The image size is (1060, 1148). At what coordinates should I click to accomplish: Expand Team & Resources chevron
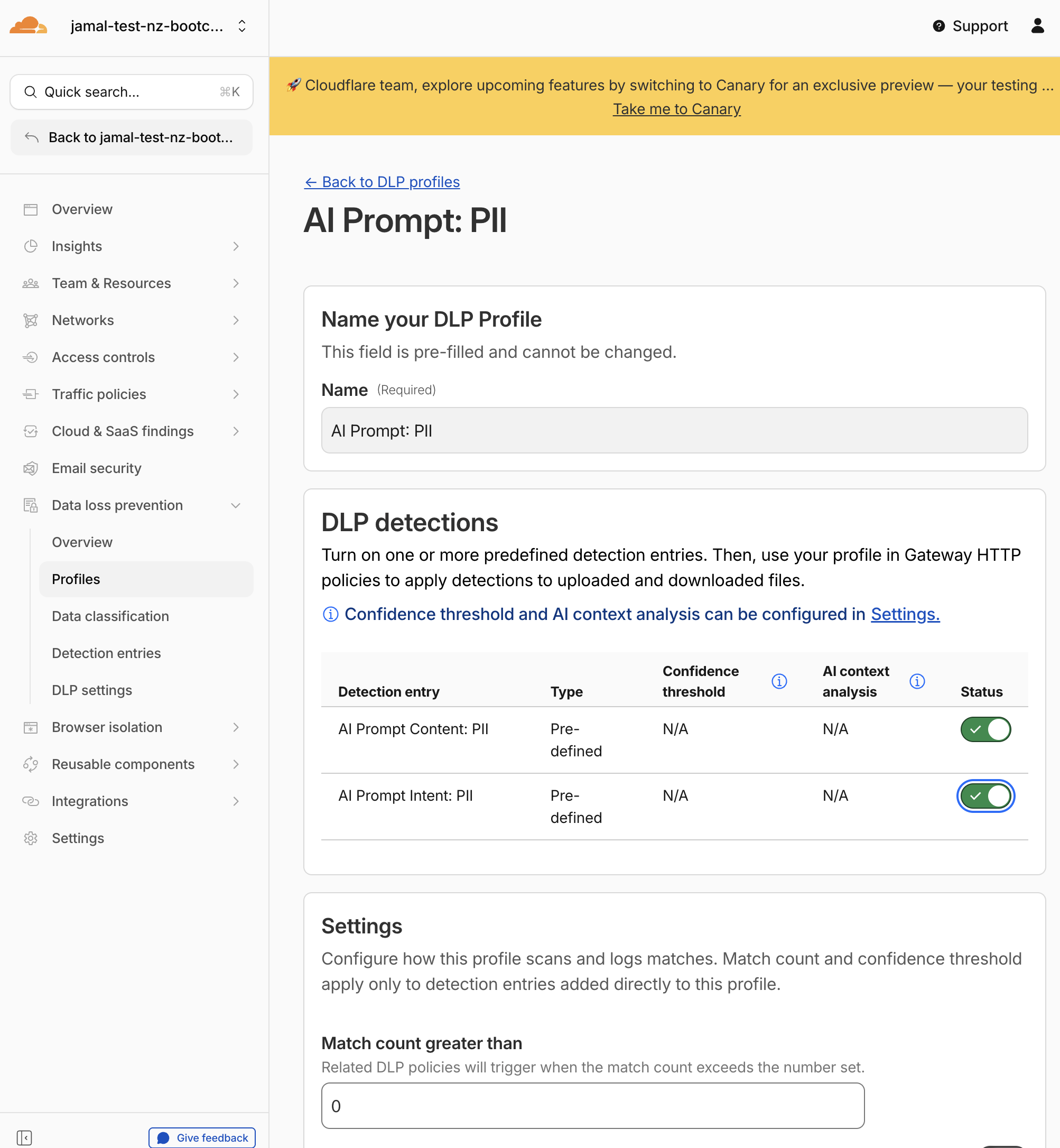[x=236, y=283]
